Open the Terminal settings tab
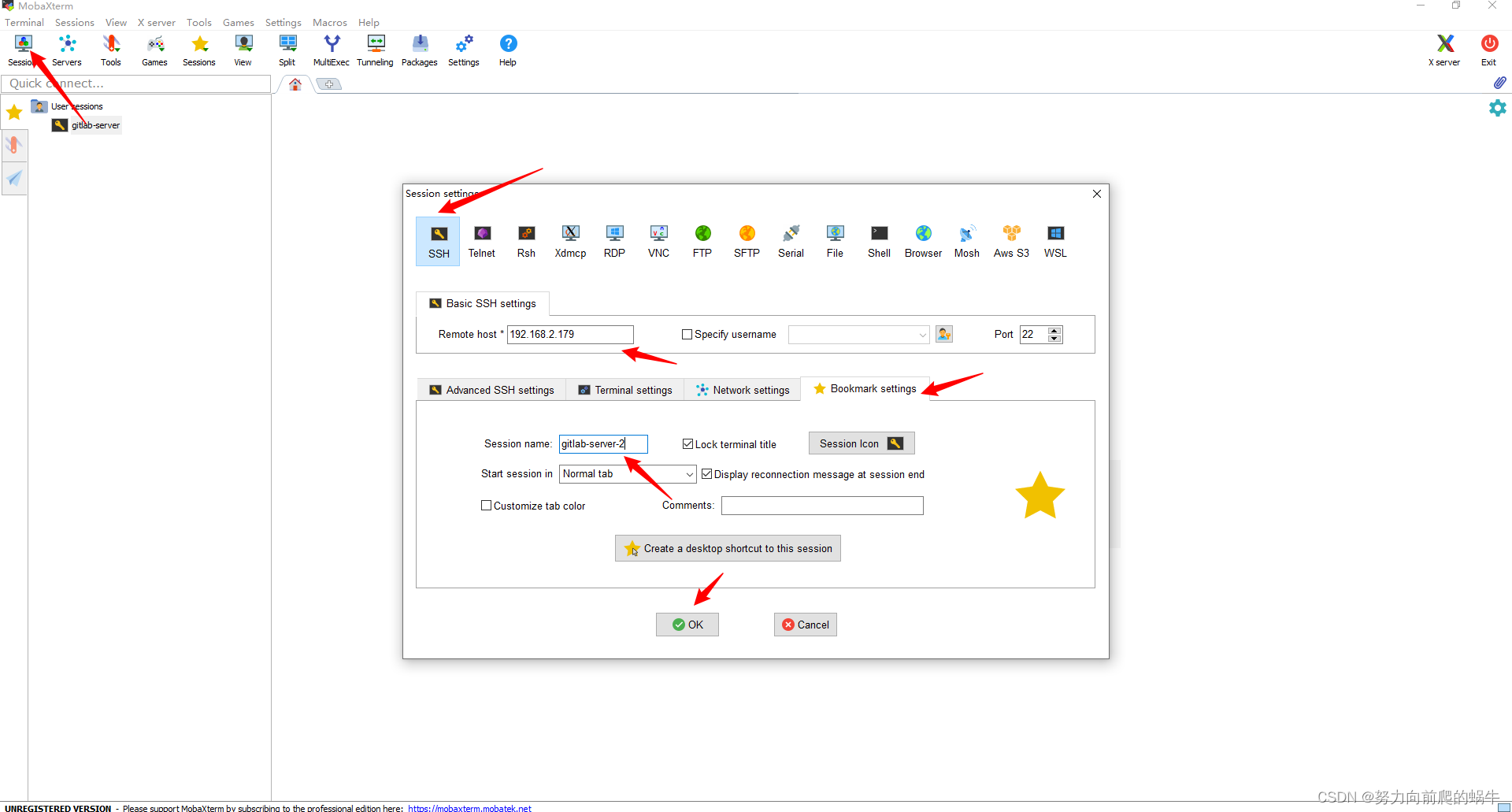Image resolution: width=1512 pixels, height=812 pixels. [x=625, y=390]
